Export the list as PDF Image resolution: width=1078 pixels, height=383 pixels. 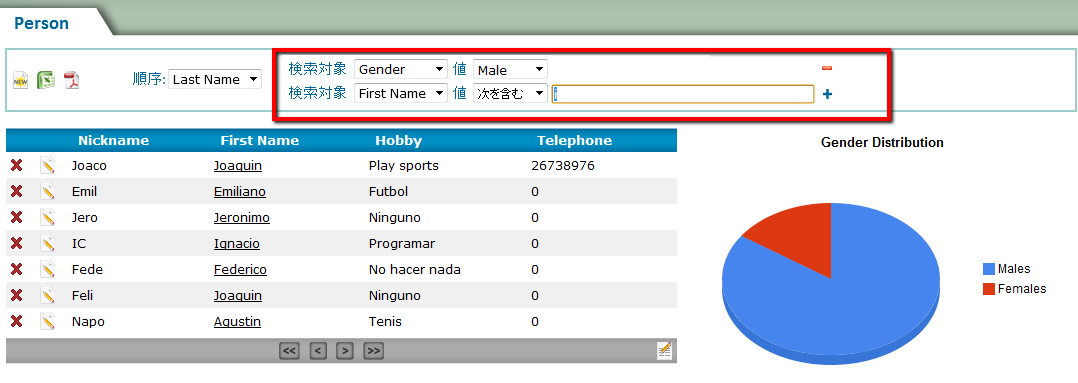click(72, 80)
